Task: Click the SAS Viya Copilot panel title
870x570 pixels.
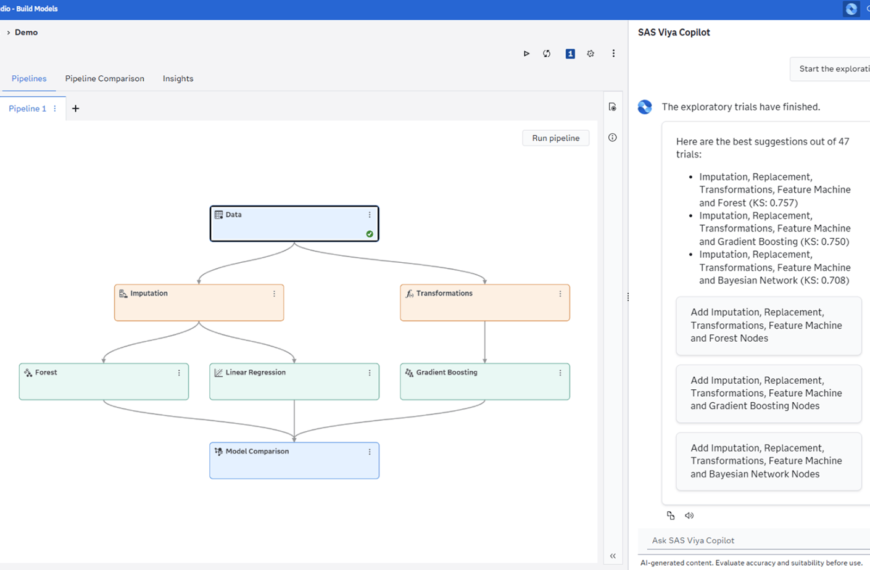Action: click(674, 32)
